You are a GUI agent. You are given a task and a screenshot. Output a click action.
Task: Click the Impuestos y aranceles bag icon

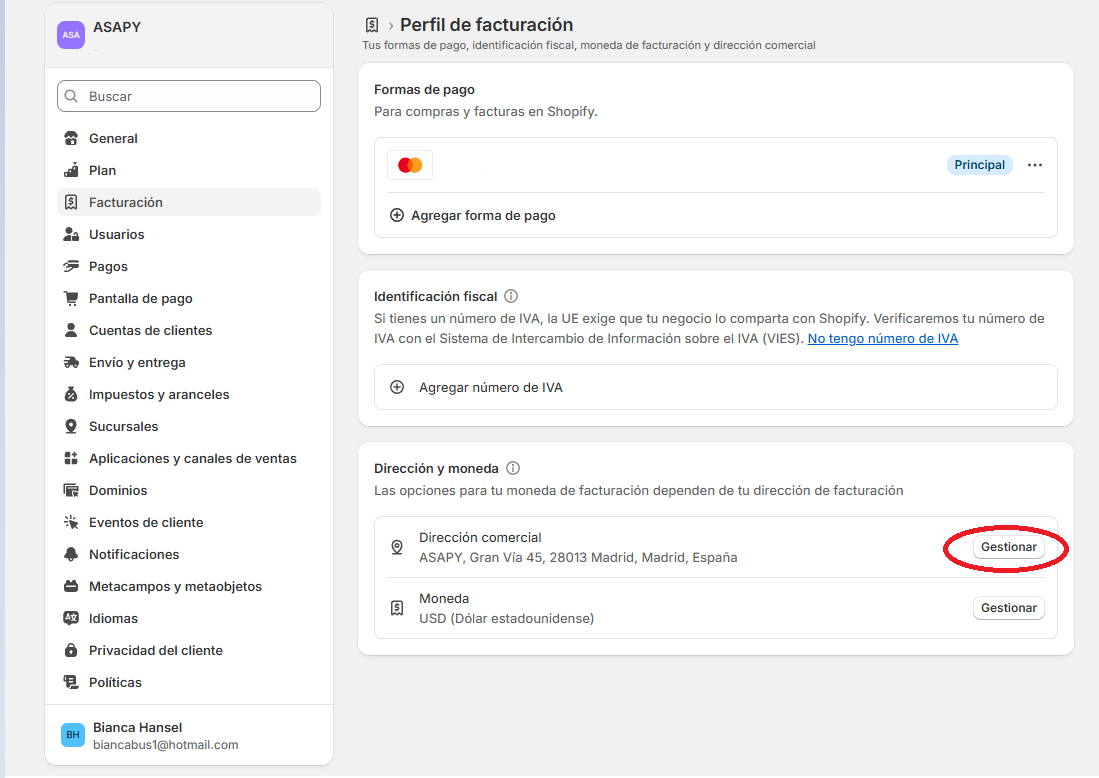[x=71, y=395]
